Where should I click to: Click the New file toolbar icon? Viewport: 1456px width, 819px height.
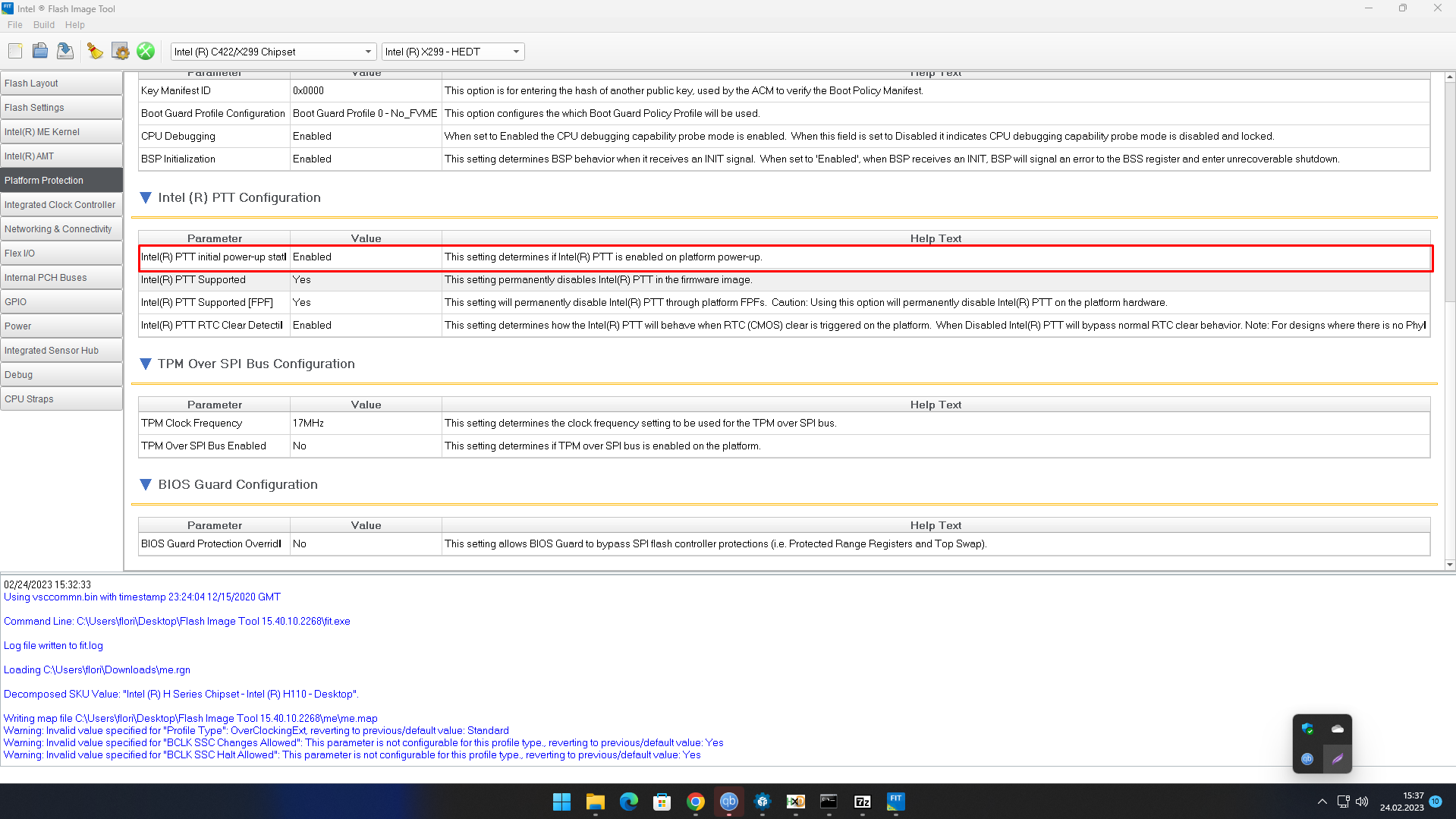tap(15, 52)
